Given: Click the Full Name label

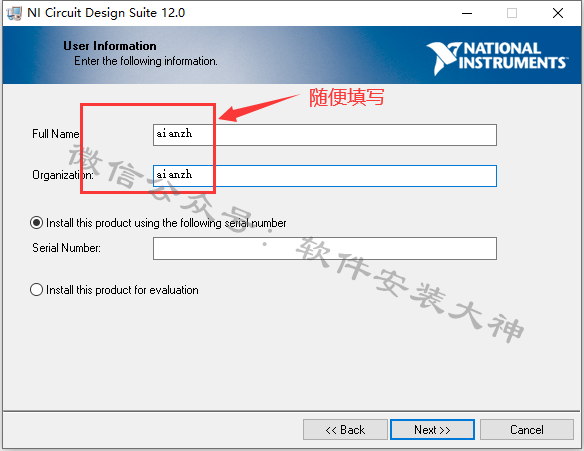Looking at the screenshot, I should tap(56, 134).
